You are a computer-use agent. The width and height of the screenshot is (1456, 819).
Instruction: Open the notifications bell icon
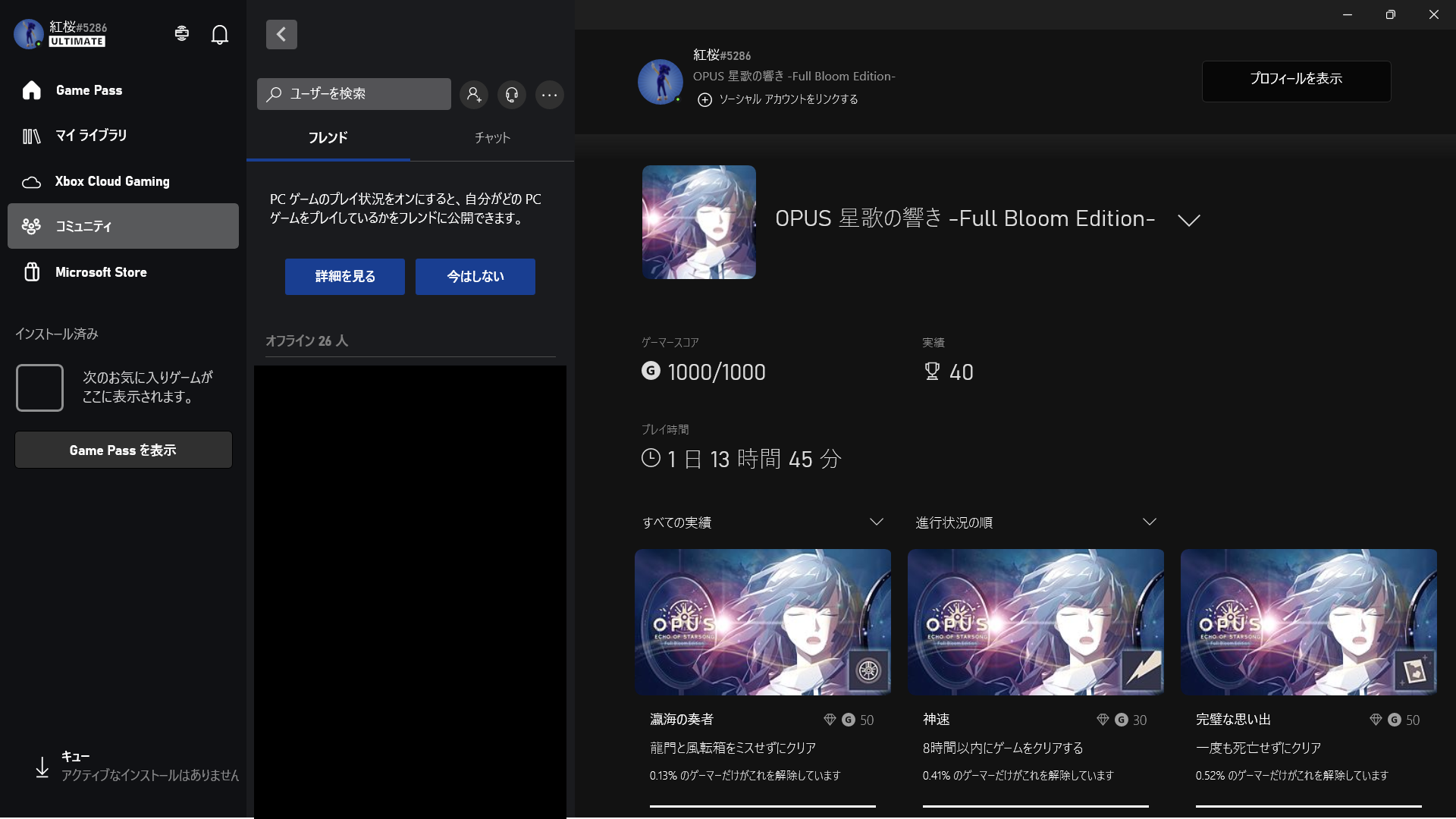click(x=220, y=34)
